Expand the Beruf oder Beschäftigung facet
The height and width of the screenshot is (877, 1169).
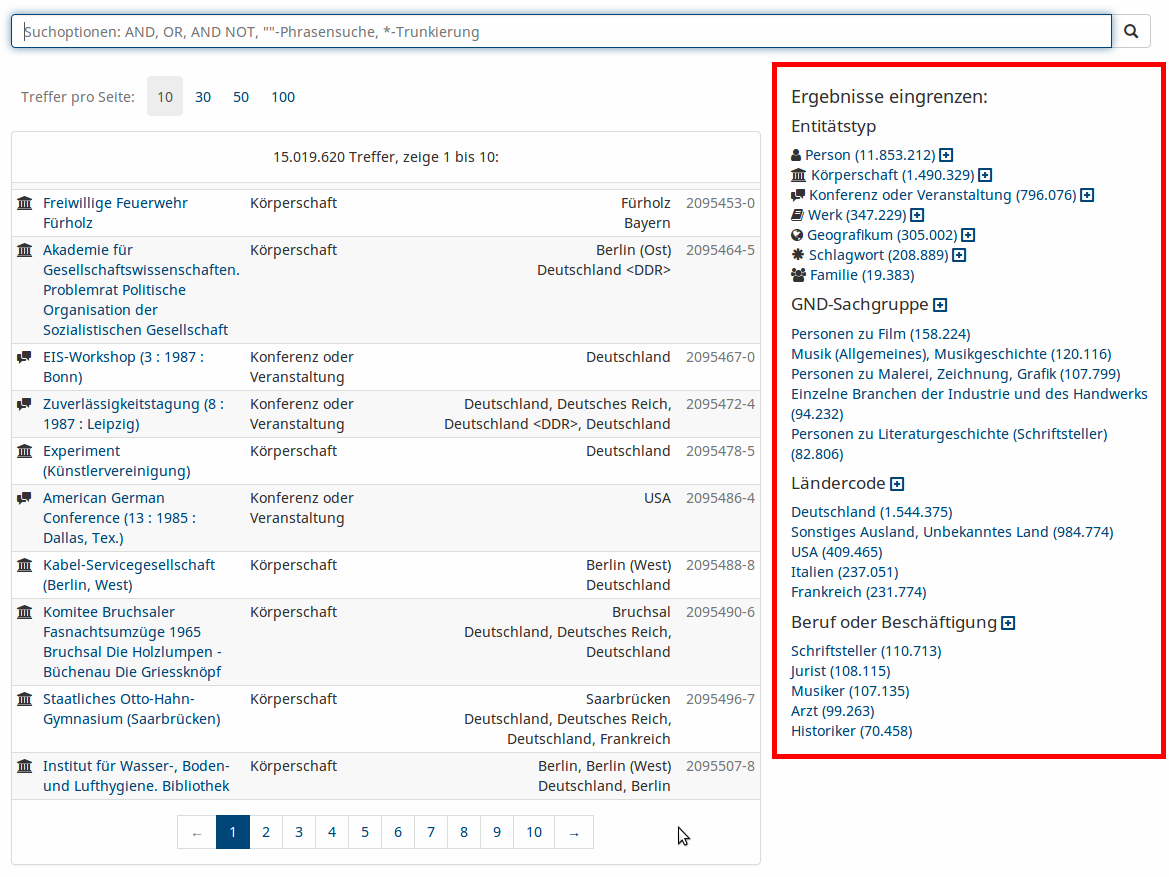click(1008, 623)
